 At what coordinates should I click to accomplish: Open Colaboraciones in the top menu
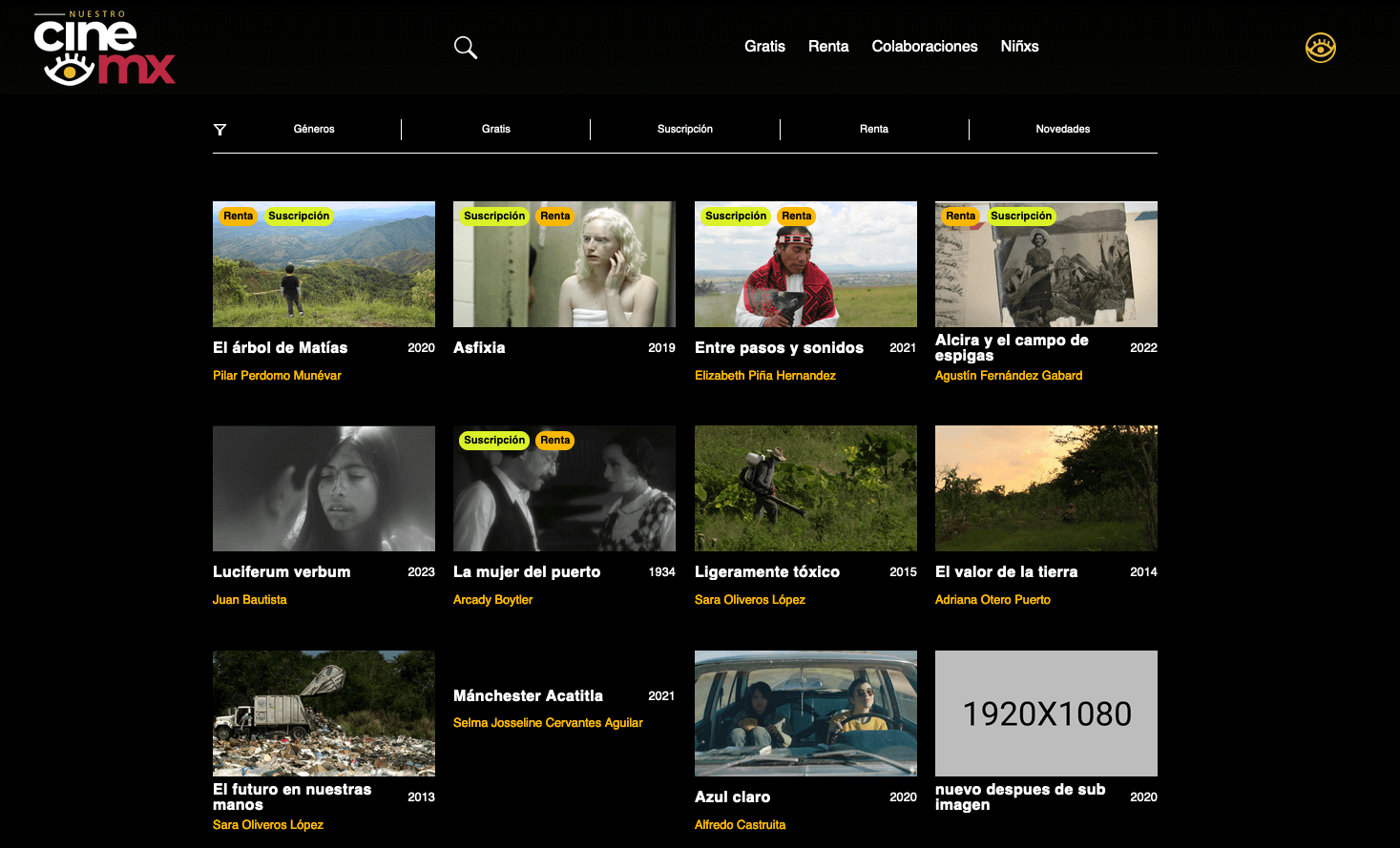click(x=924, y=47)
